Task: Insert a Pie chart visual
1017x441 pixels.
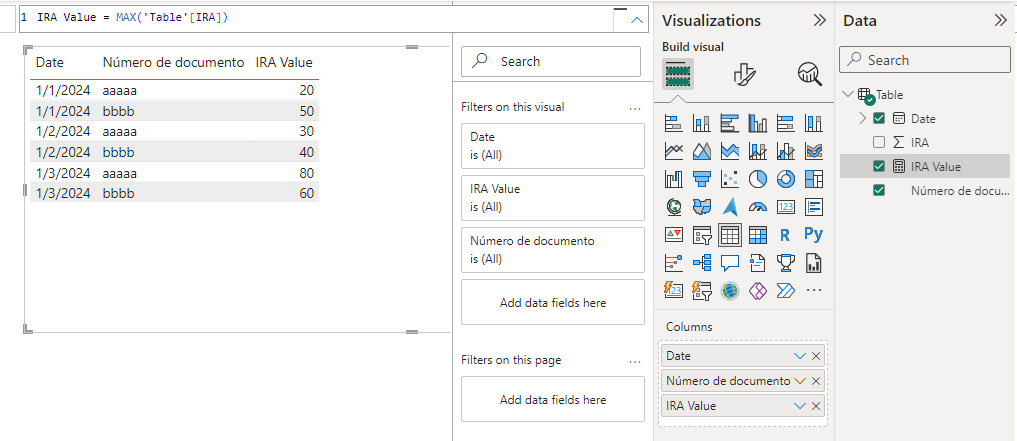Action: tap(758, 178)
